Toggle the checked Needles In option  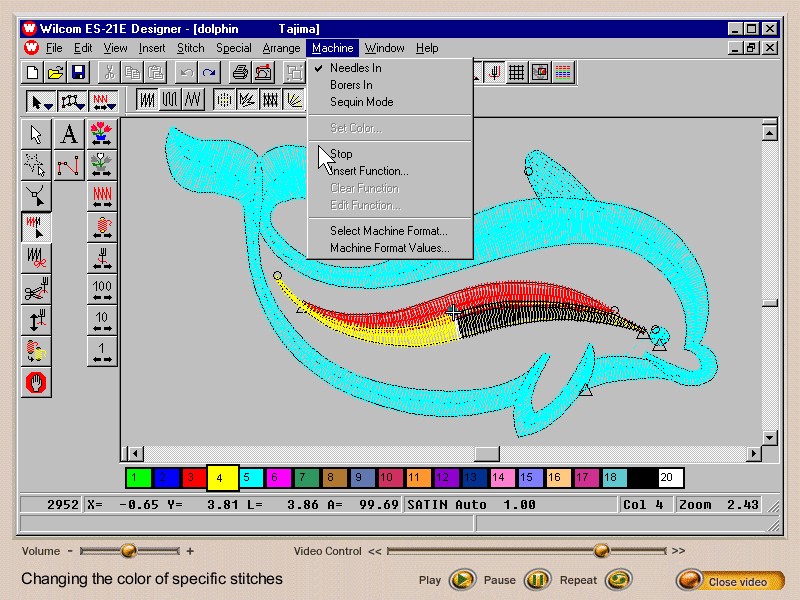[355, 68]
